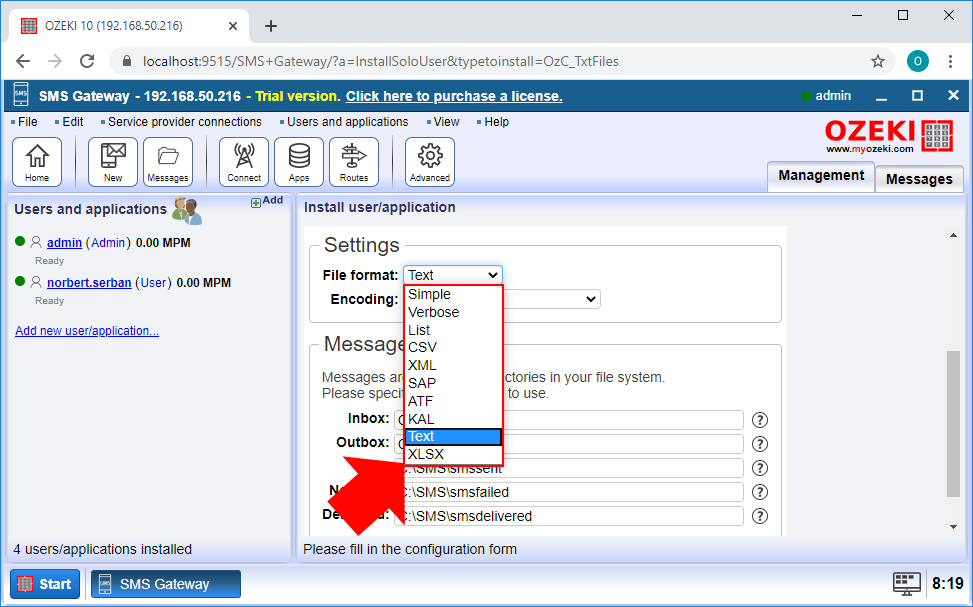Image resolution: width=973 pixels, height=607 pixels.
Task: Click the File format dropdown
Action: tap(452, 275)
